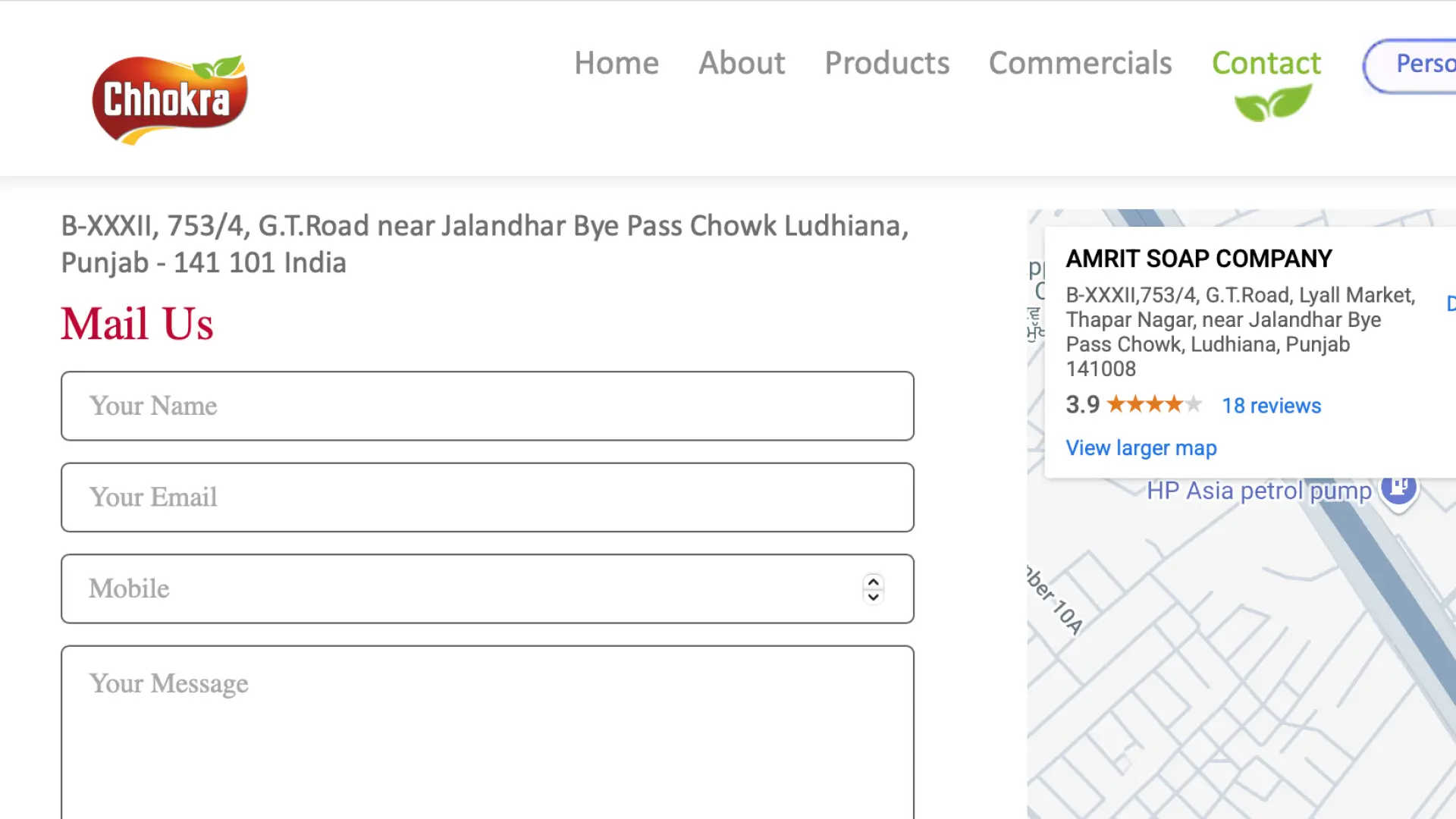
Task: Click the star rating next to 3.9
Action: 1154,404
